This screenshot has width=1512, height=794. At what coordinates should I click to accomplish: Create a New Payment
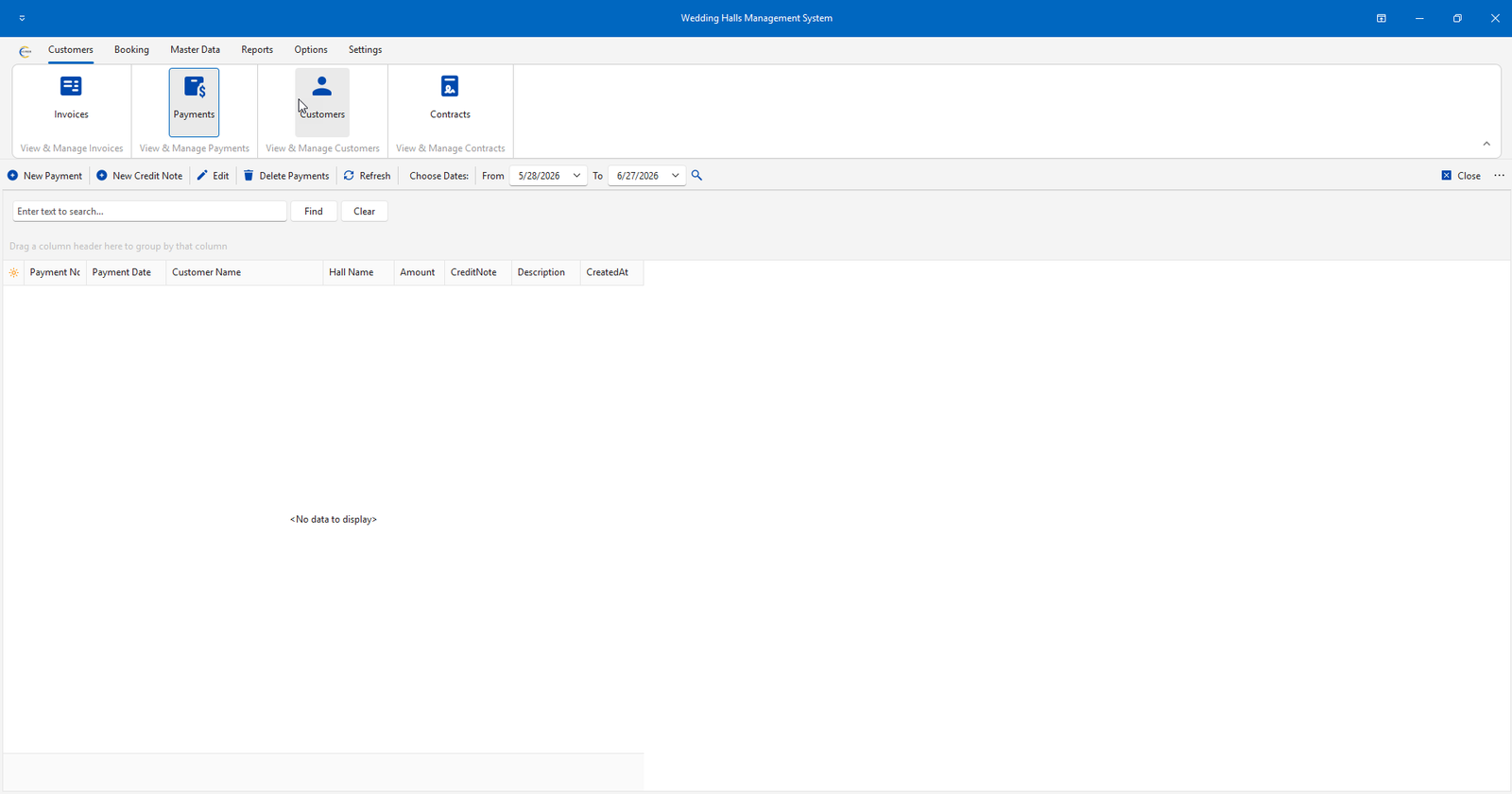[x=45, y=176]
